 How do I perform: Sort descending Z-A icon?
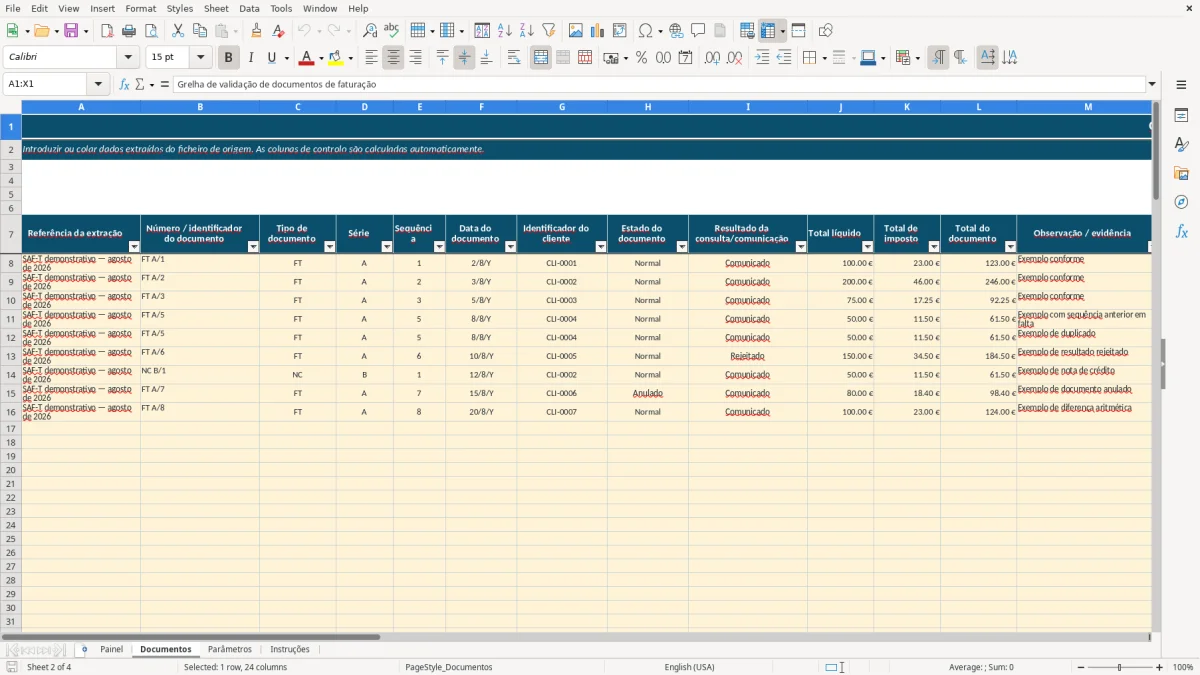click(526, 31)
